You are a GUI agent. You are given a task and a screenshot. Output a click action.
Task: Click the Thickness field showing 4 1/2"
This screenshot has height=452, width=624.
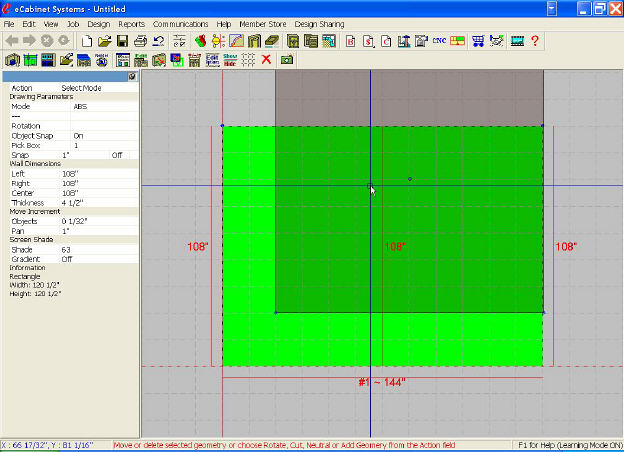coord(99,203)
